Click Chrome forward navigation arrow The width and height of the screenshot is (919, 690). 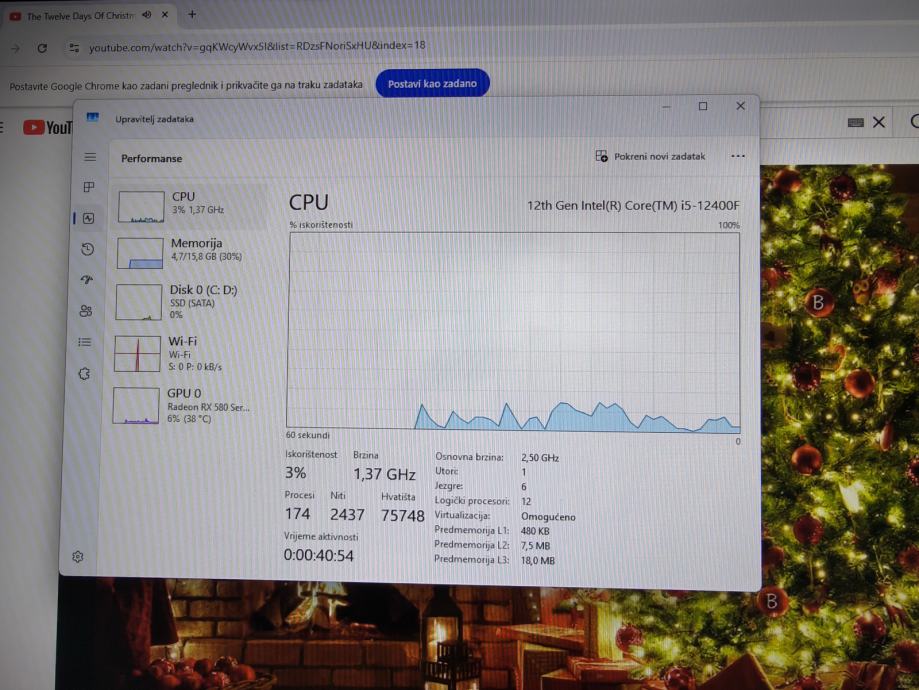click(x=16, y=49)
